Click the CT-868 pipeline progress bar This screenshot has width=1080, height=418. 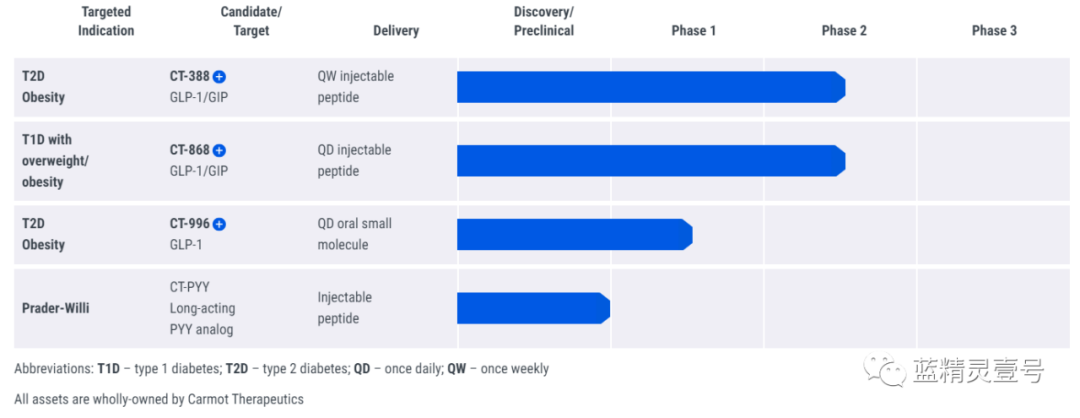click(x=650, y=161)
